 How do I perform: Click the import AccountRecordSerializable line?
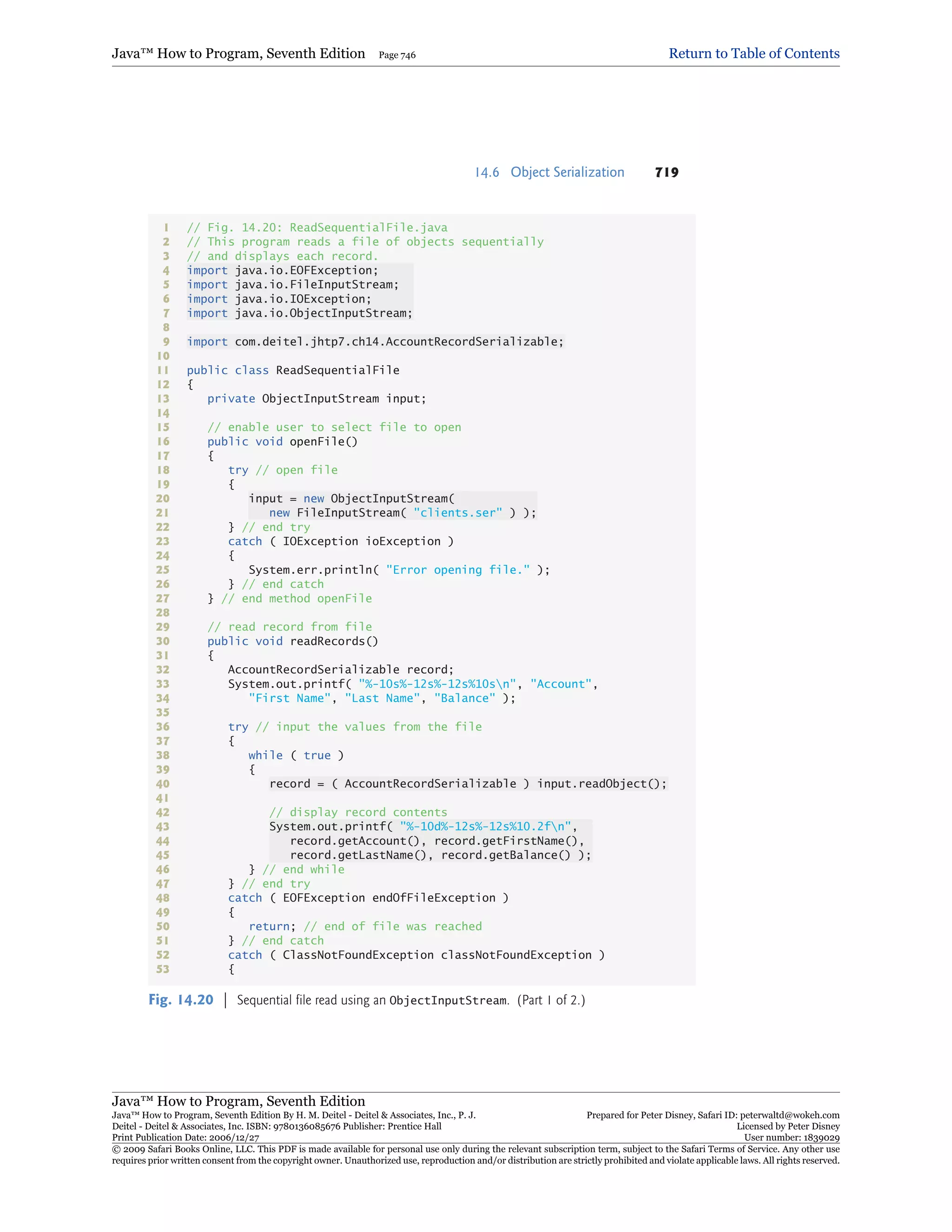click(x=375, y=342)
